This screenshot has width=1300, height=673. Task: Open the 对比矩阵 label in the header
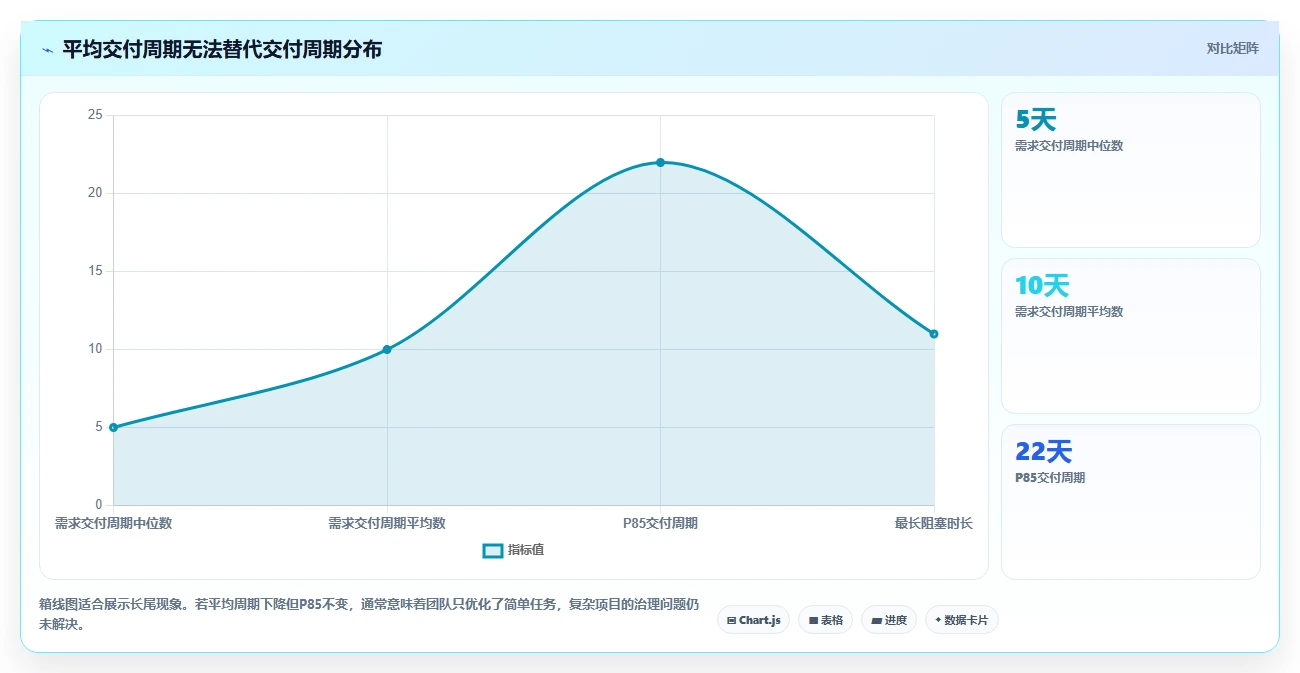pos(1232,48)
